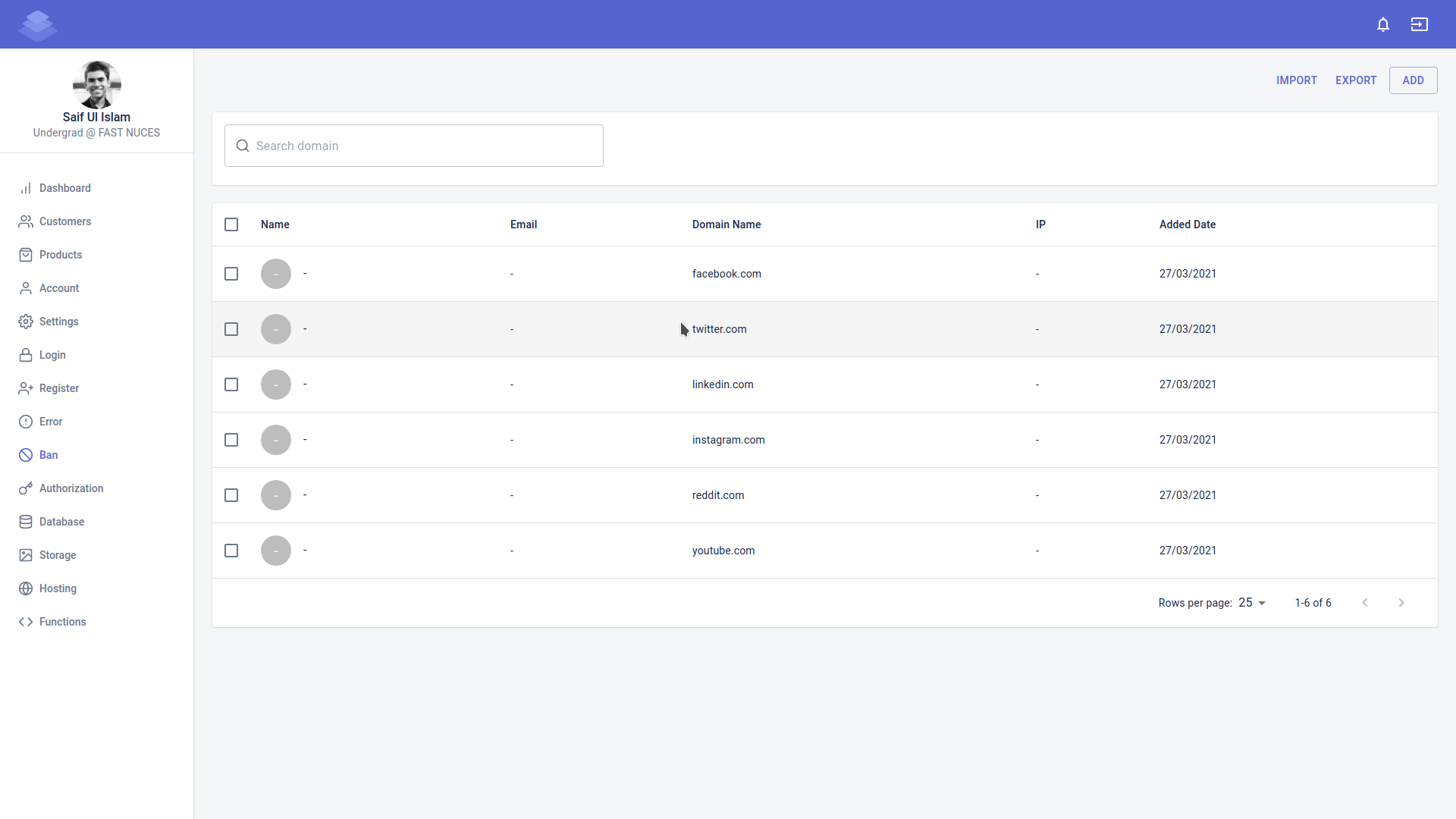Select the Hosting globe icon
1456x819 pixels.
coord(25,588)
